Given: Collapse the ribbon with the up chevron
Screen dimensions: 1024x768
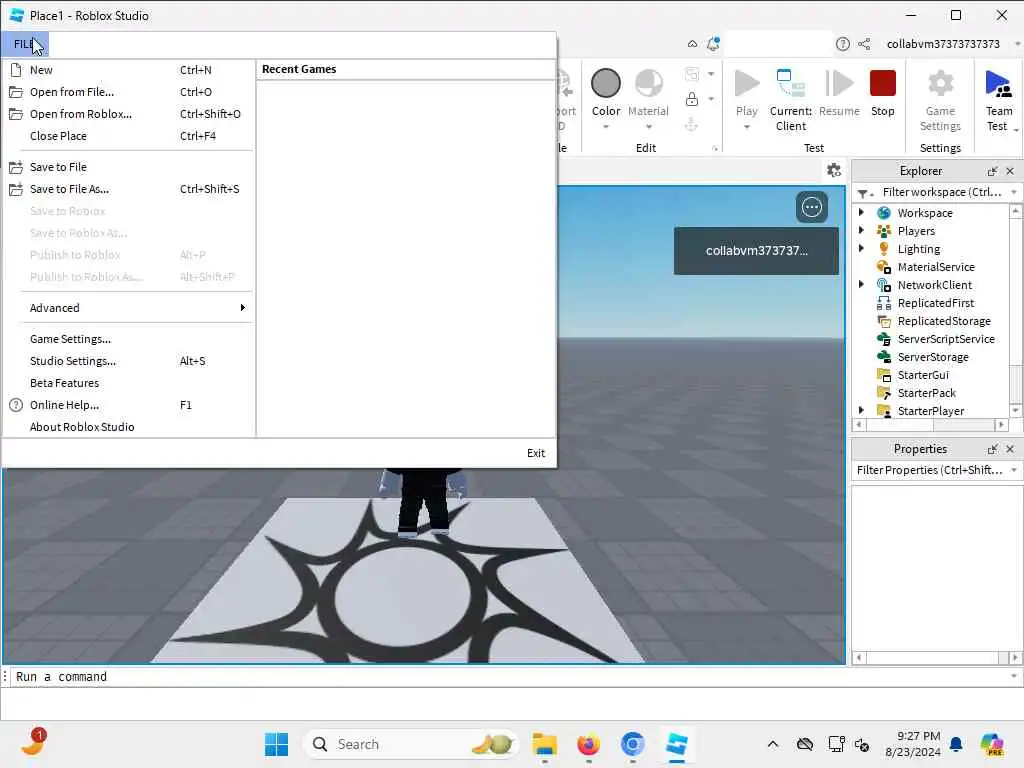Looking at the screenshot, I should coord(692,44).
